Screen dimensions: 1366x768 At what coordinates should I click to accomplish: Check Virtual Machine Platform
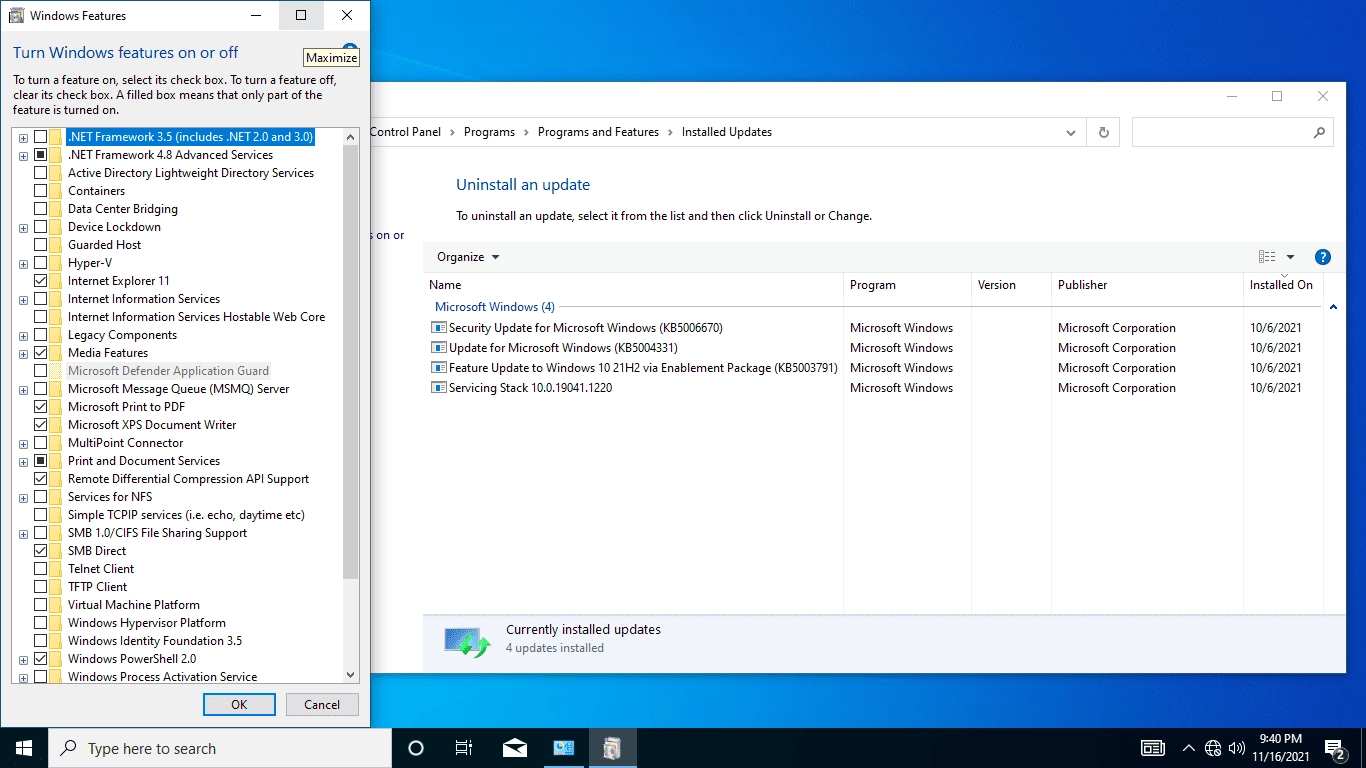coord(40,605)
